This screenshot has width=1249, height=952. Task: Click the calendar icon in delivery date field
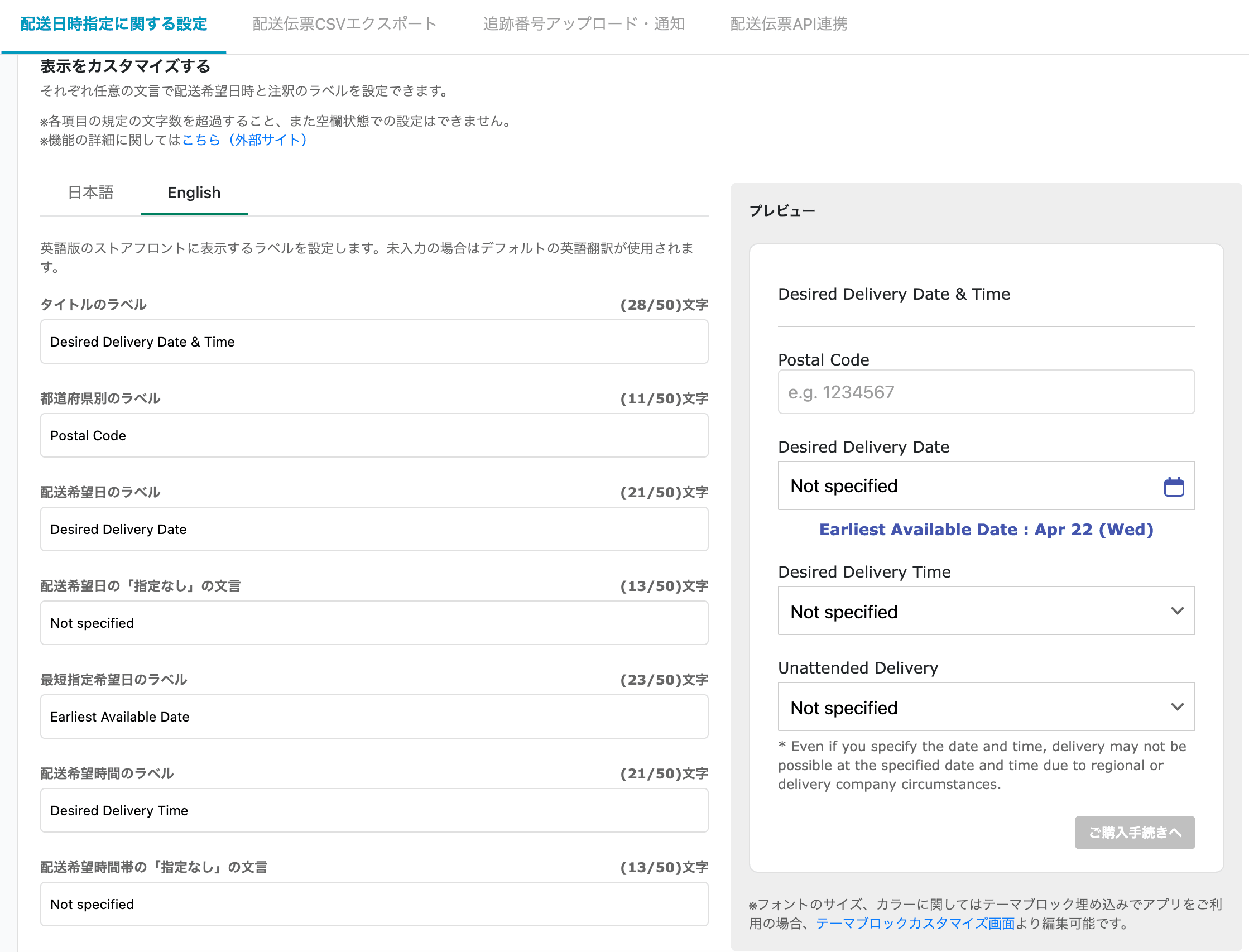coord(1173,486)
